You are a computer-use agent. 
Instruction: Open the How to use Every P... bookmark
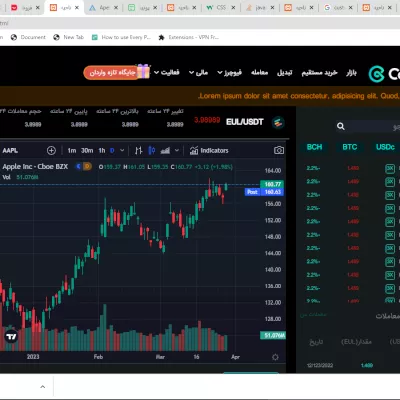click(x=122, y=37)
